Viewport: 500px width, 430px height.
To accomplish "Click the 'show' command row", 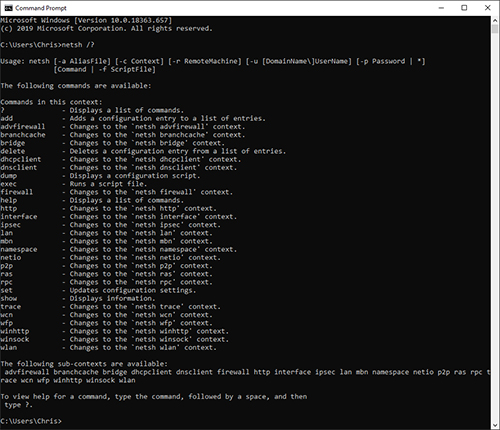I will coord(78,298).
